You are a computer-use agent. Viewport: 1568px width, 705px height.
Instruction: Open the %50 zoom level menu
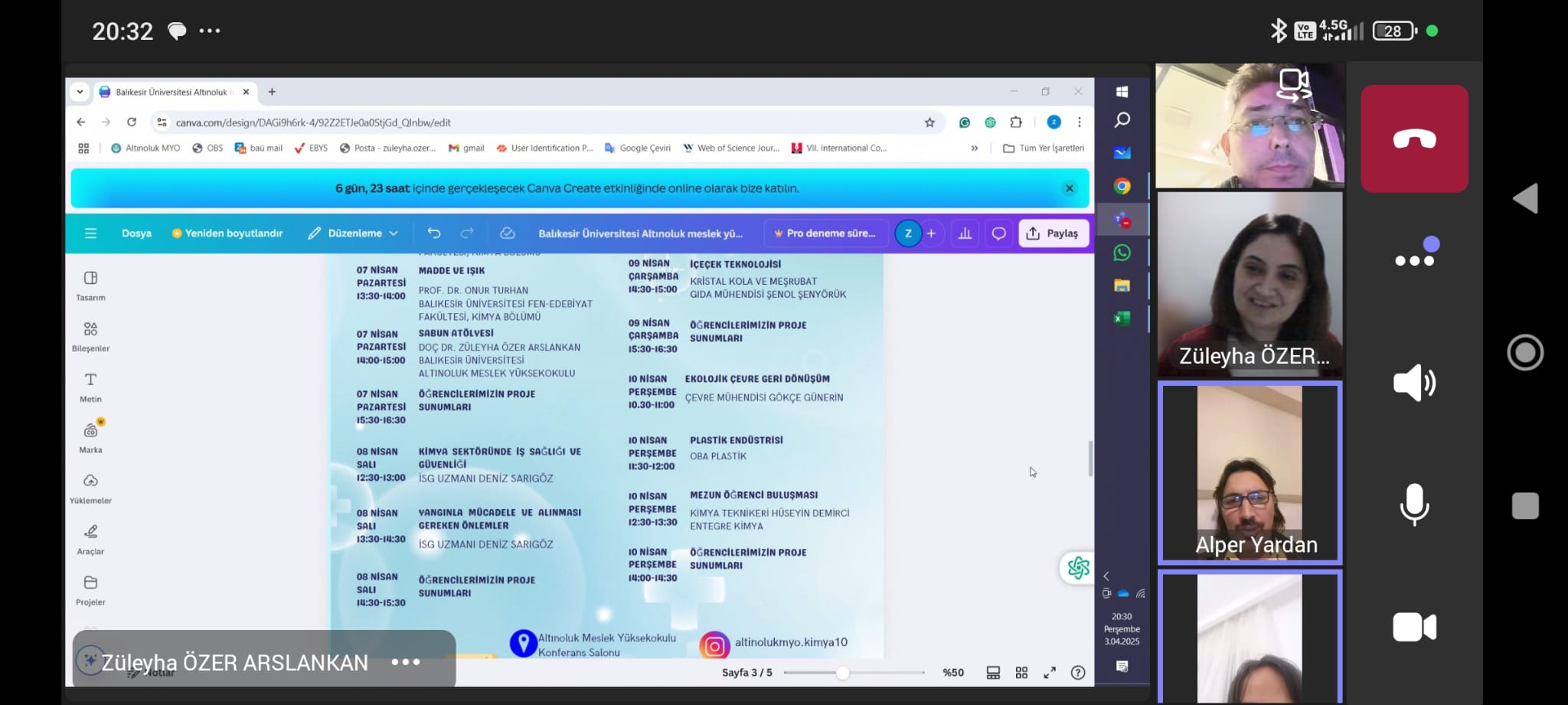point(953,673)
